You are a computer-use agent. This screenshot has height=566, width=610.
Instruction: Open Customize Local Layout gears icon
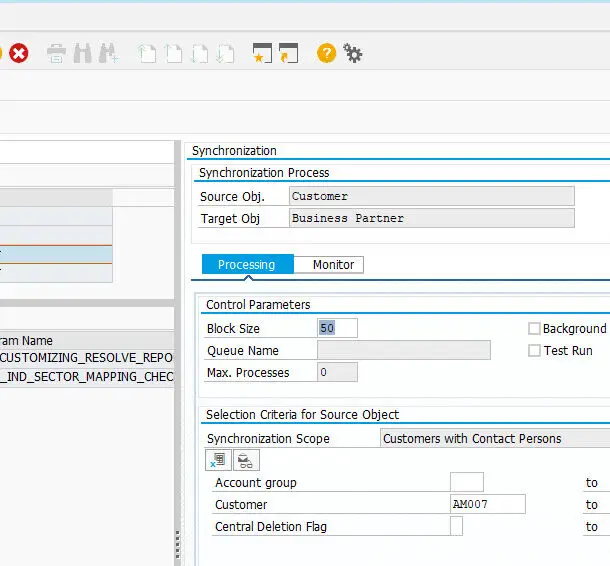click(352, 53)
